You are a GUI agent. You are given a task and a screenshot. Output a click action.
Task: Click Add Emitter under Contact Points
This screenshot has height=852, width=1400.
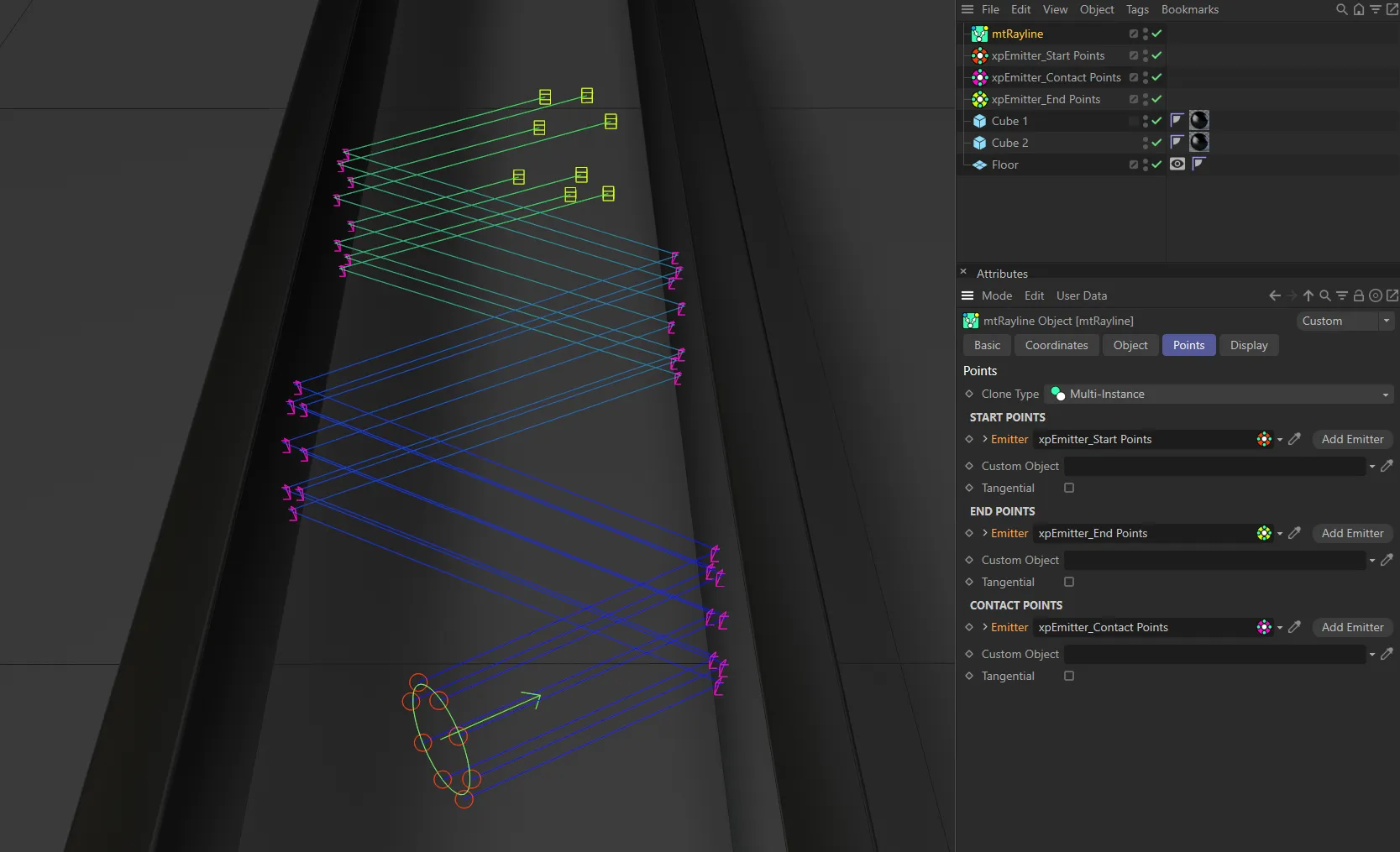coord(1351,627)
